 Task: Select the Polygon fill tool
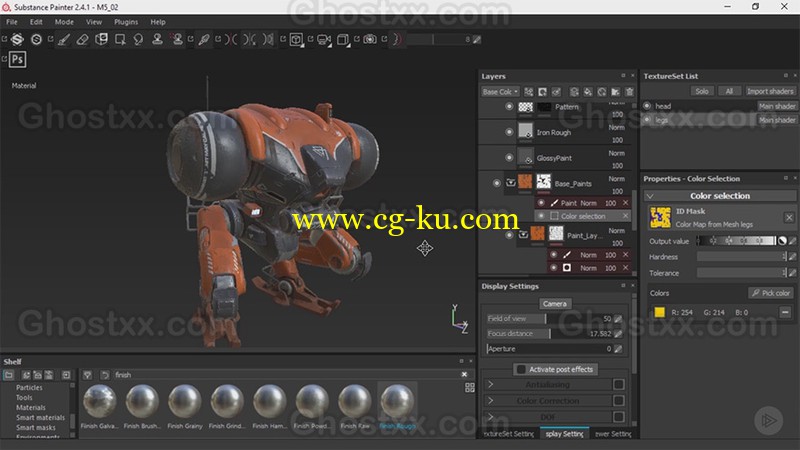[x=120, y=39]
